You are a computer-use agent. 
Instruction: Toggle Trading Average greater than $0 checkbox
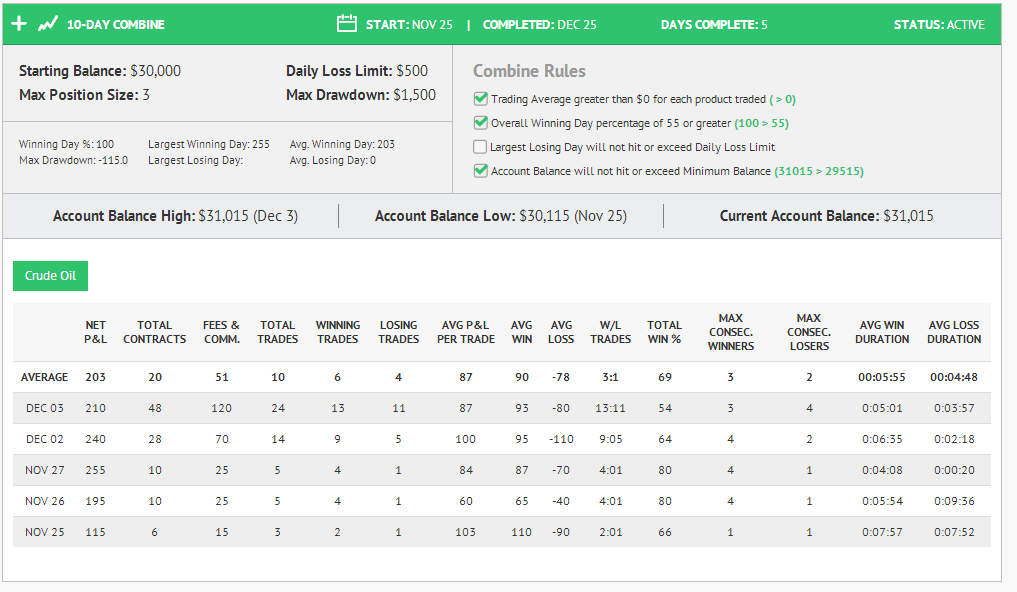tap(481, 99)
